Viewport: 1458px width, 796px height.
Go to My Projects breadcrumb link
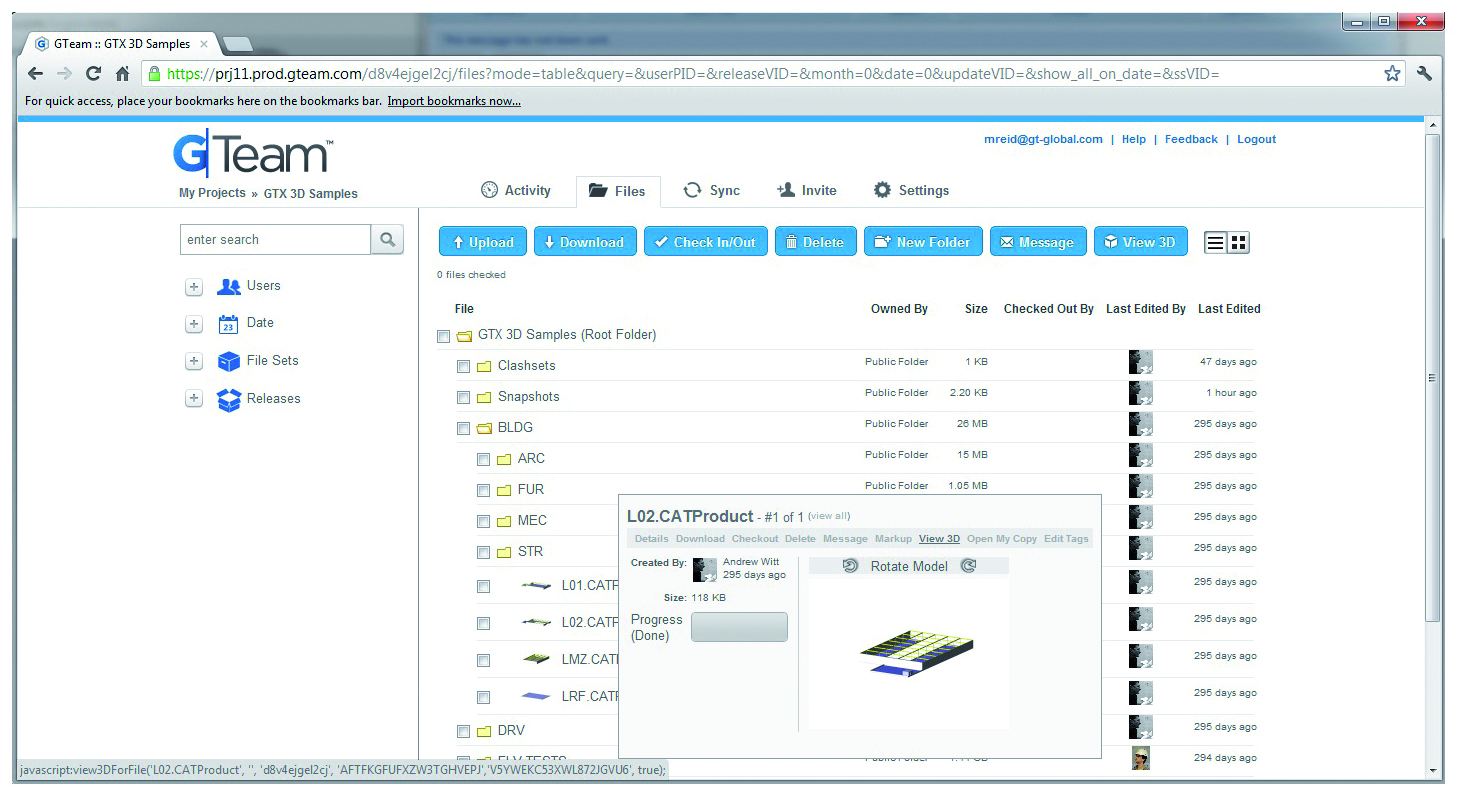click(212, 193)
